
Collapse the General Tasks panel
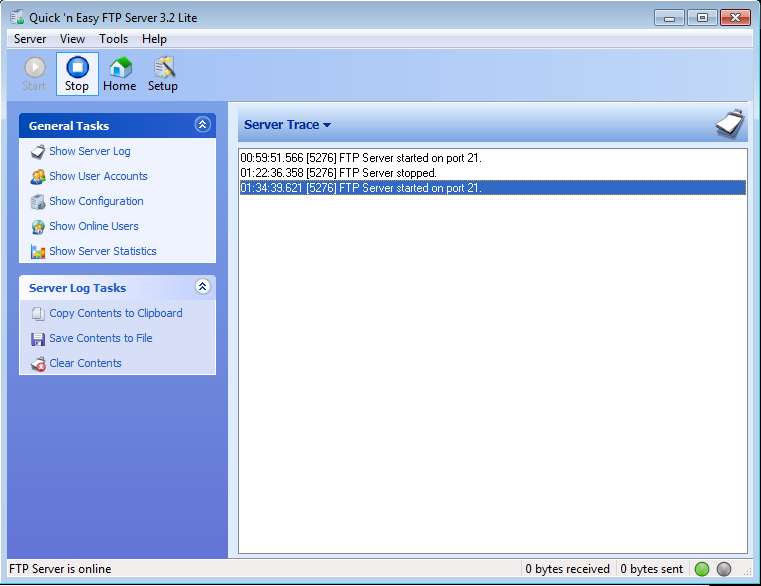pos(202,125)
